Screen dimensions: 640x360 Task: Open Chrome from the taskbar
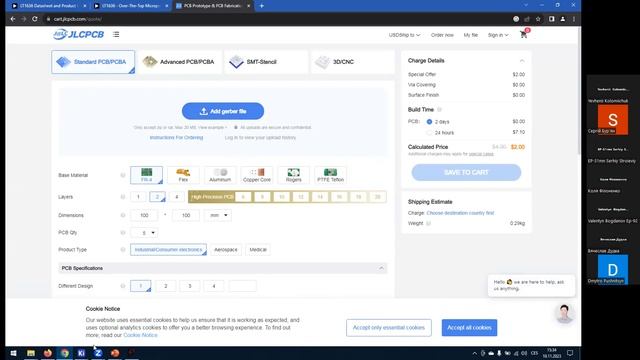point(64,353)
